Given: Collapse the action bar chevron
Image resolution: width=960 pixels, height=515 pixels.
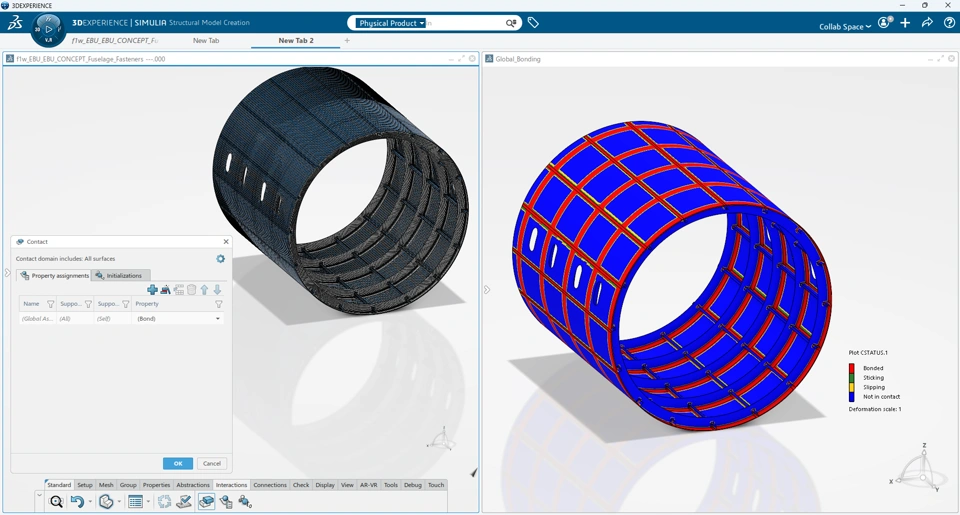Looking at the screenshot, I should tap(39, 495).
